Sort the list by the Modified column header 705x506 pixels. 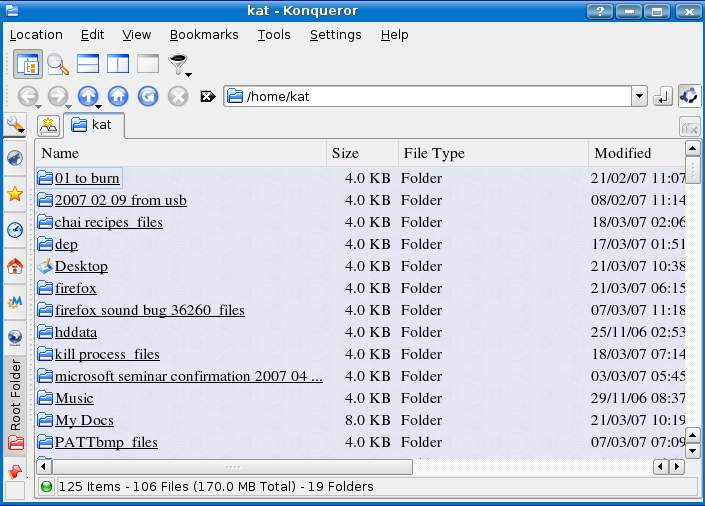(x=622, y=153)
